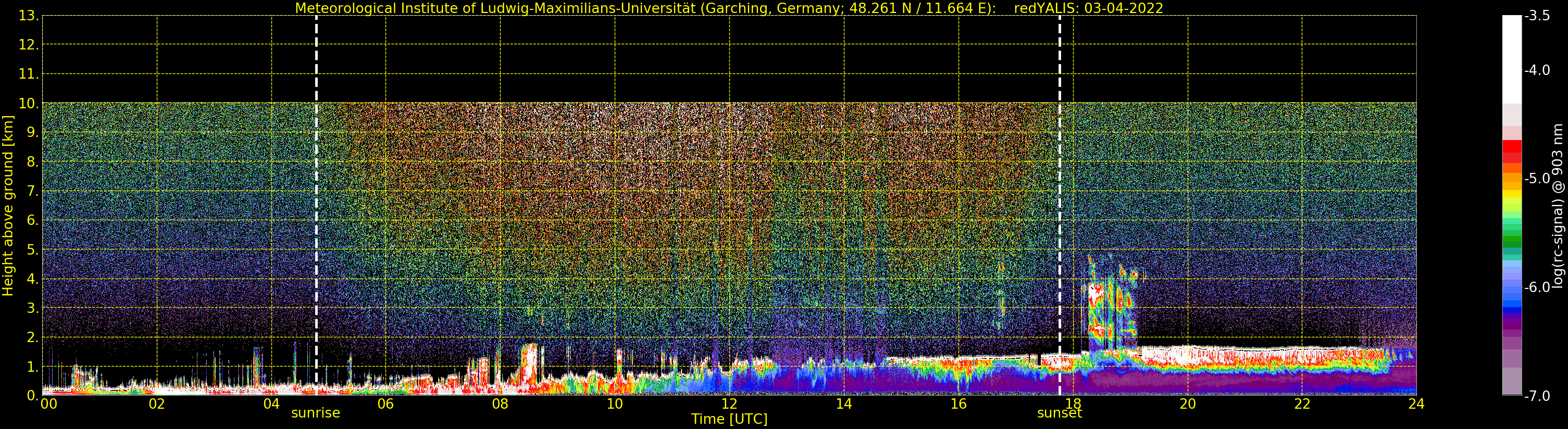Click the colorbar label 'log(rc-signal) @ 903 nm'
Image resolution: width=1568 pixels, height=429 pixels.
tap(1558, 206)
